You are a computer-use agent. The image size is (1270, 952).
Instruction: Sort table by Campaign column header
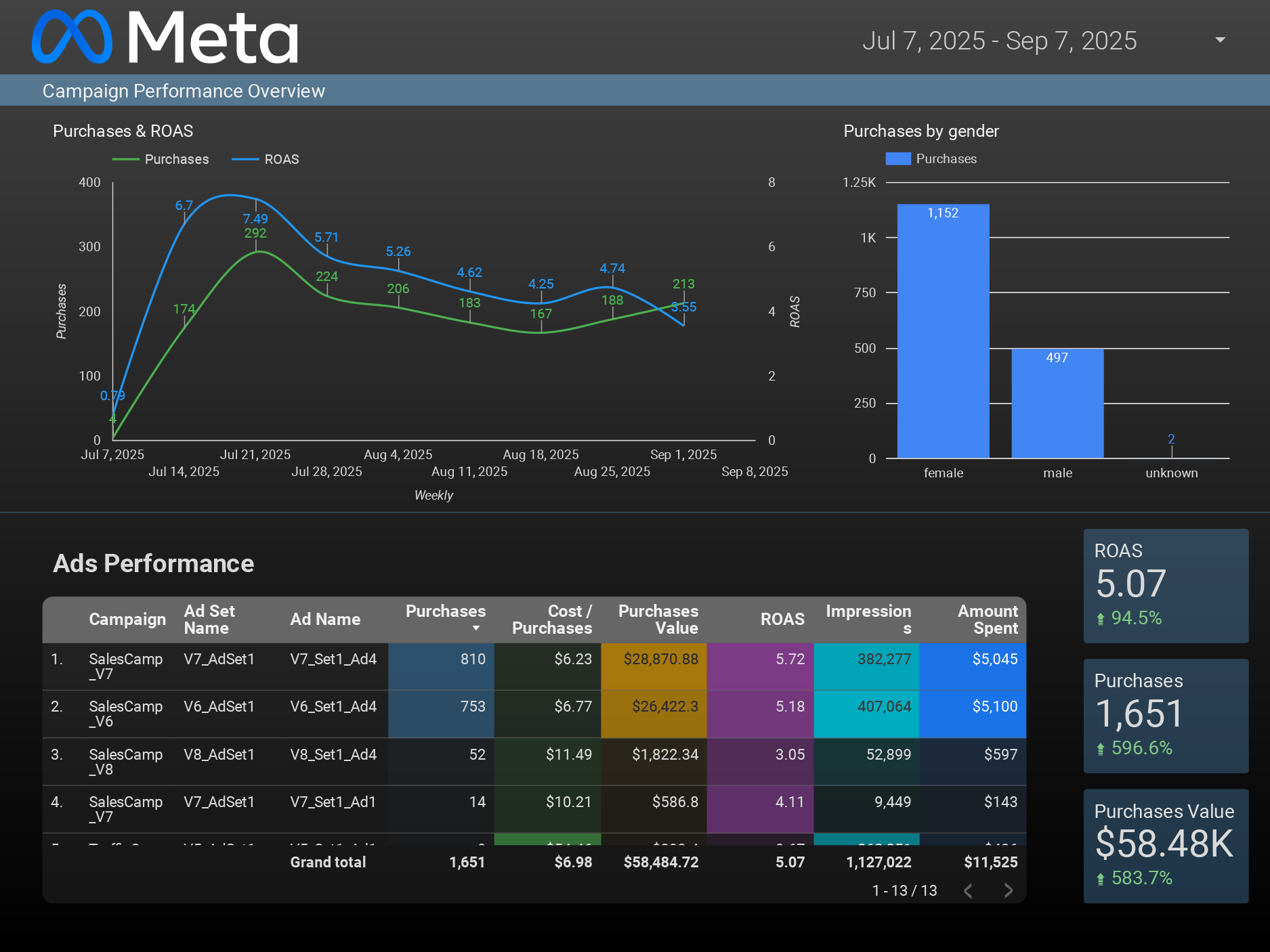click(127, 620)
